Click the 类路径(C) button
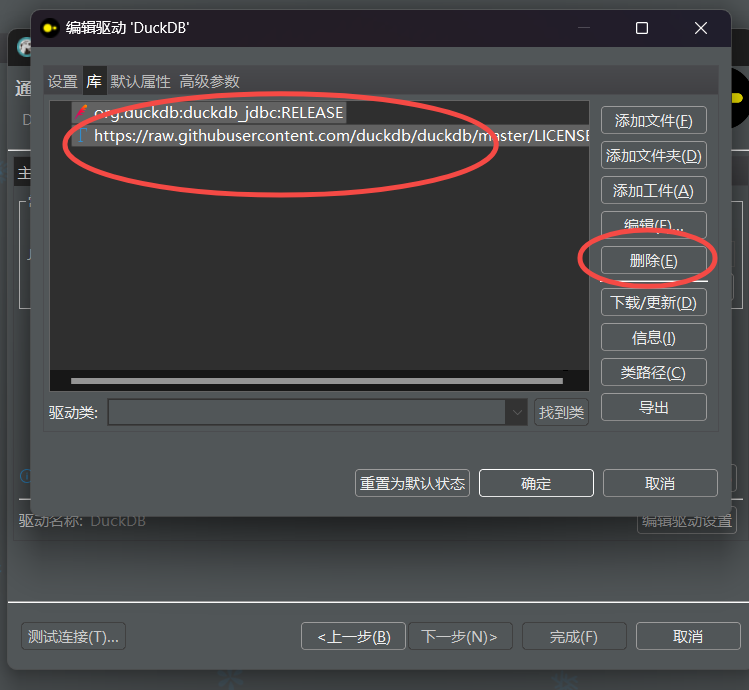749x690 pixels. pyautogui.click(x=653, y=372)
